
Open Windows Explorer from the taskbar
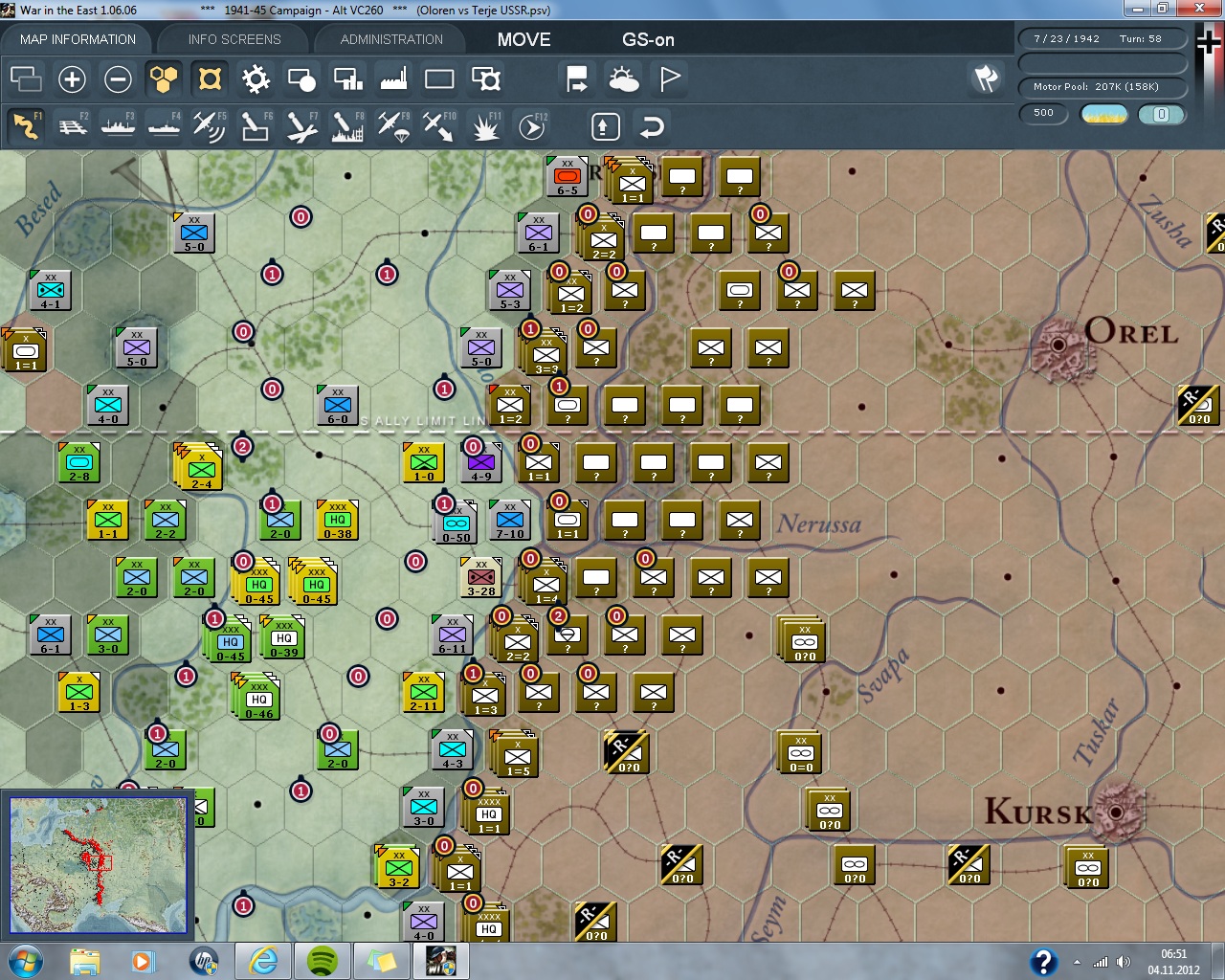click(x=84, y=961)
